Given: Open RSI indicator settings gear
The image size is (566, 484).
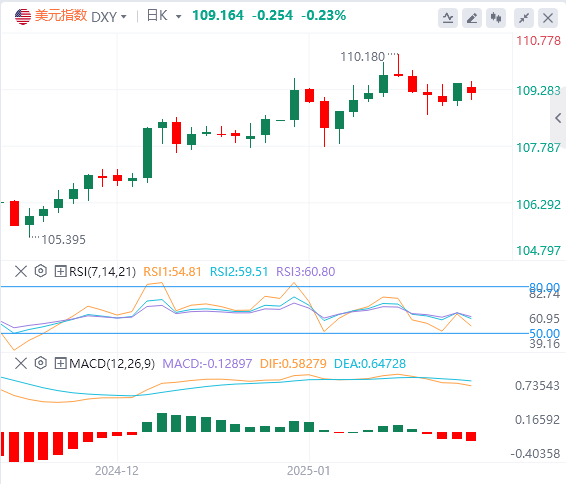Looking at the screenshot, I should (x=41, y=271).
